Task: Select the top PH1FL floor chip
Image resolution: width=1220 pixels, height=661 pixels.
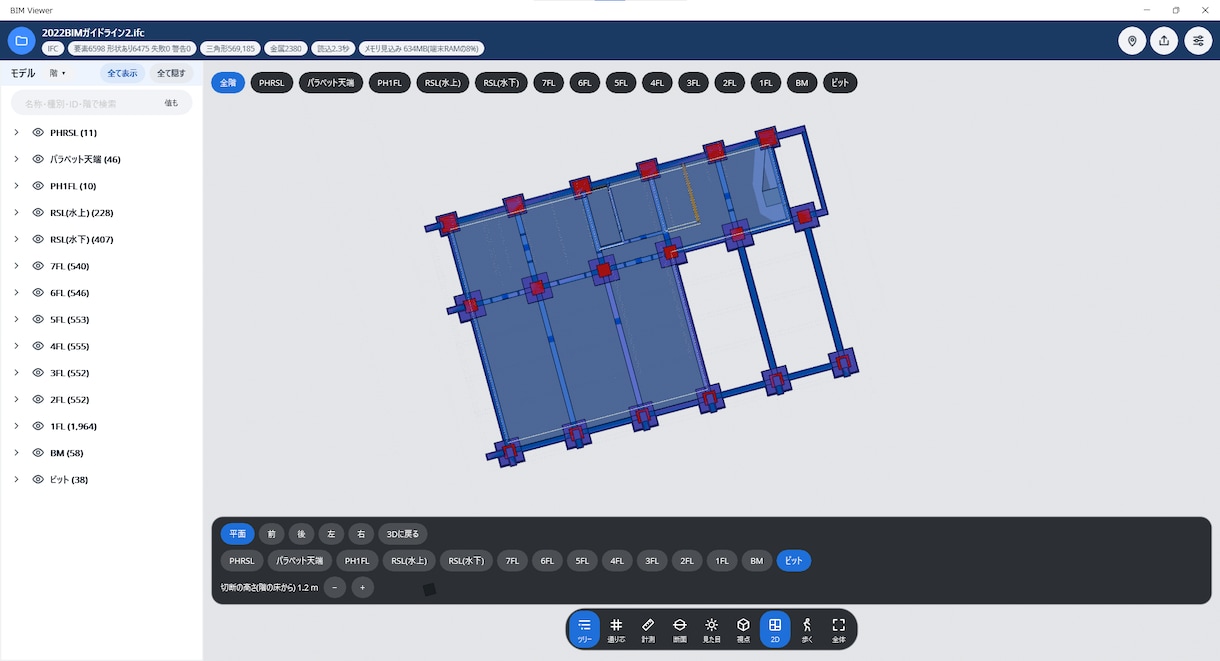Action: pyautogui.click(x=389, y=83)
